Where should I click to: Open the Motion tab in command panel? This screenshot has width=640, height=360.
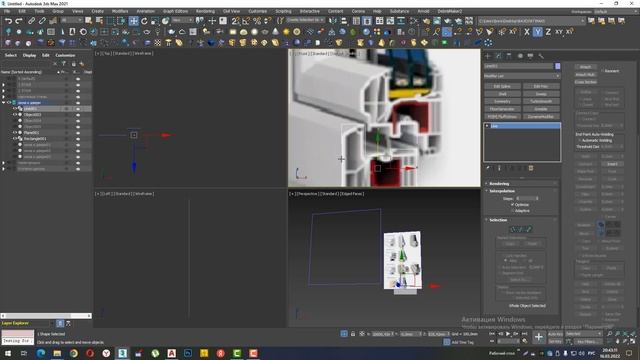(520, 56)
